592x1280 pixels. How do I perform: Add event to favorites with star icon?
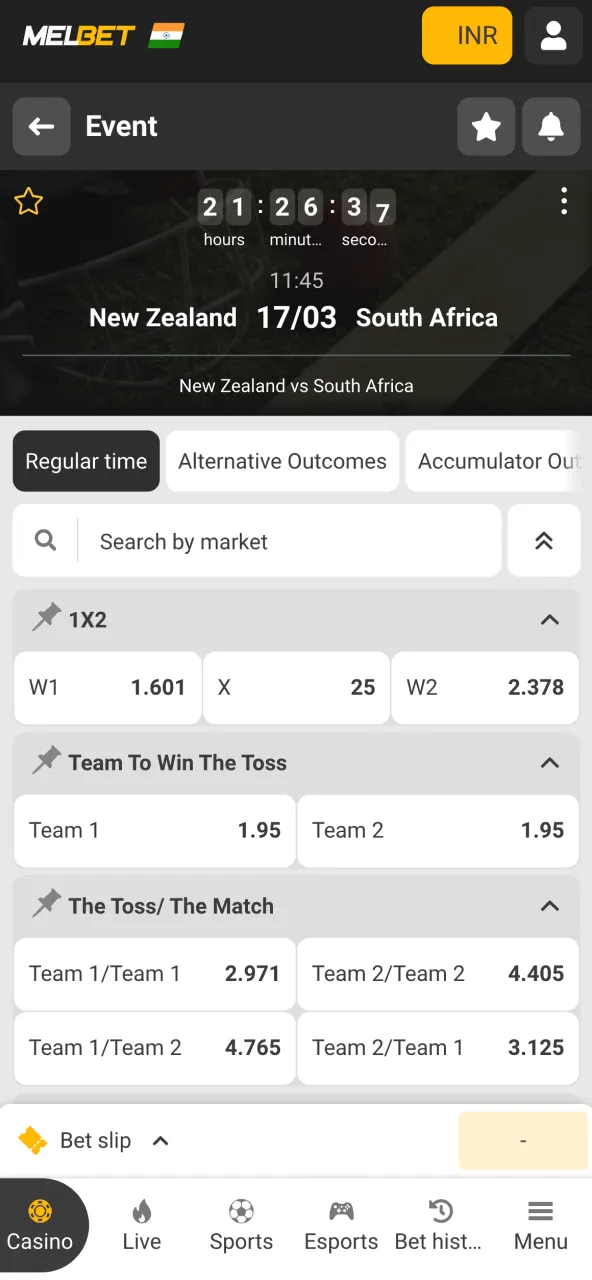(486, 127)
